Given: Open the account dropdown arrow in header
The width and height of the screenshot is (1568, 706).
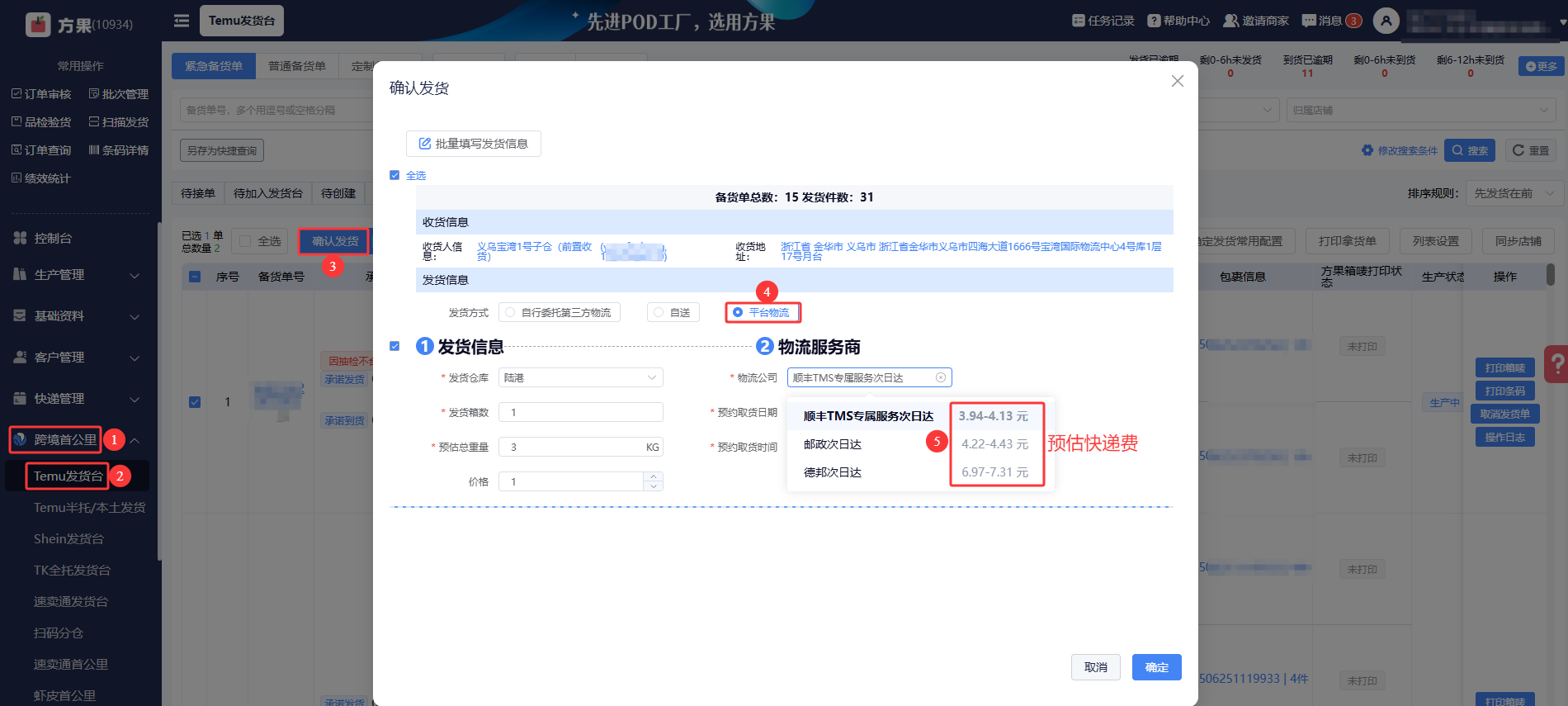Looking at the screenshot, I should tap(1563, 23).
